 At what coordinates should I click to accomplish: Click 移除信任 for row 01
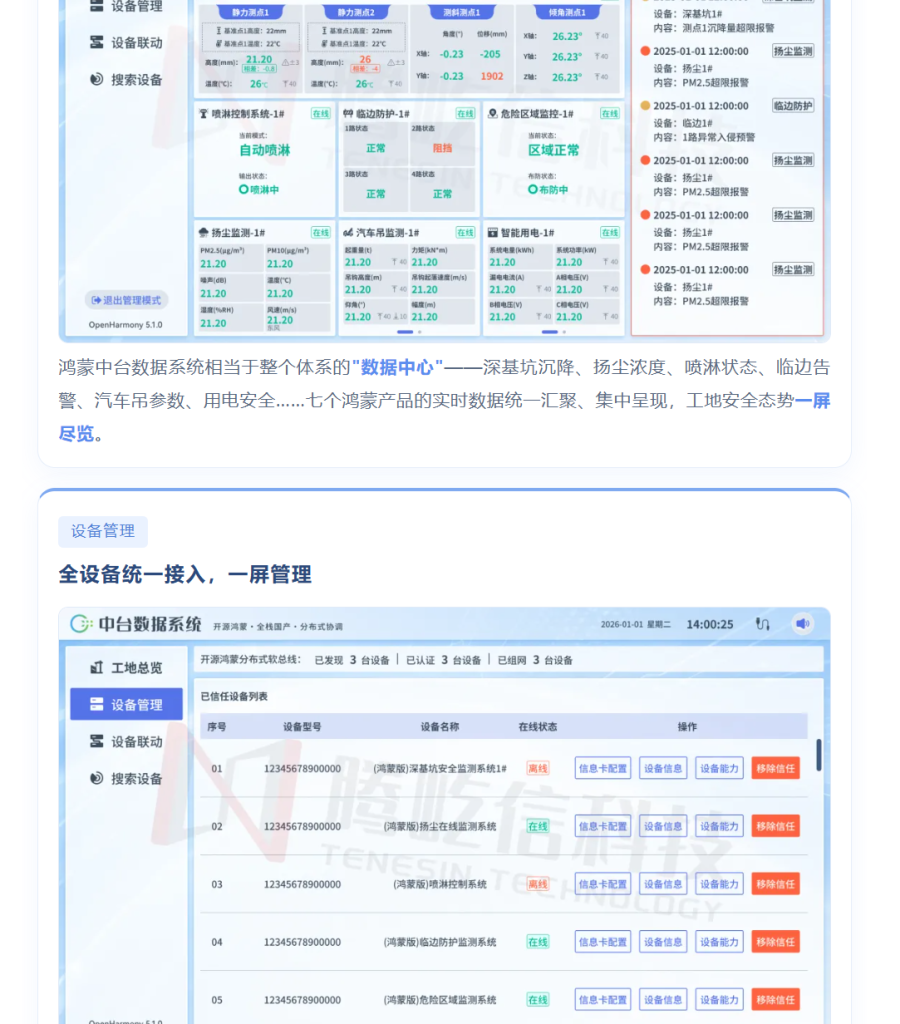click(776, 769)
